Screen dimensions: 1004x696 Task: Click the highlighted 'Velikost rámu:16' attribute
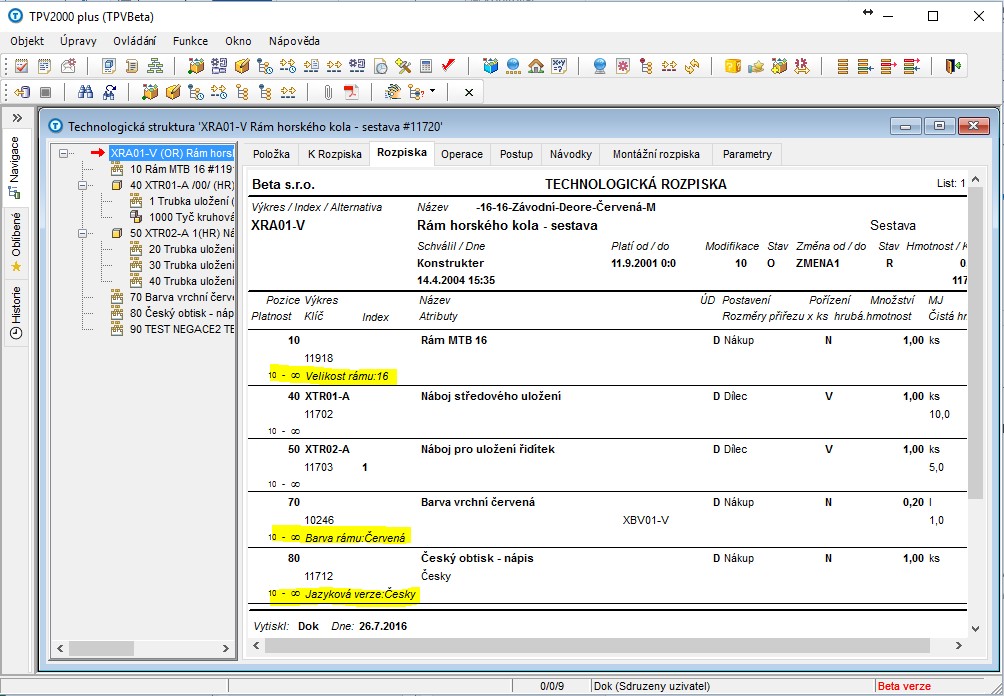346,376
